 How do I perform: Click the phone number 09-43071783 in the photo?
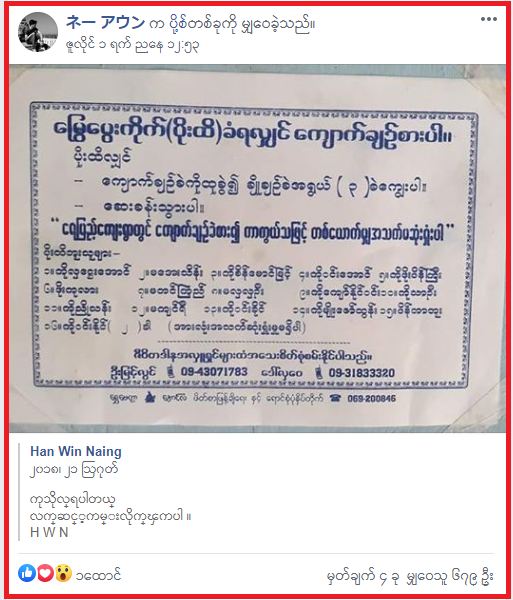coord(214,372)
